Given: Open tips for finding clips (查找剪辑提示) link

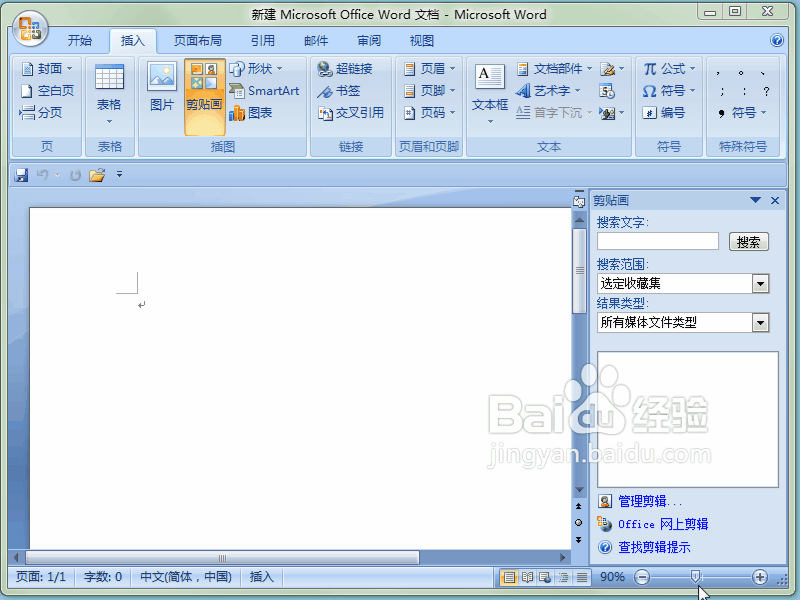Looking at the screenshot, I should (654, 547).
